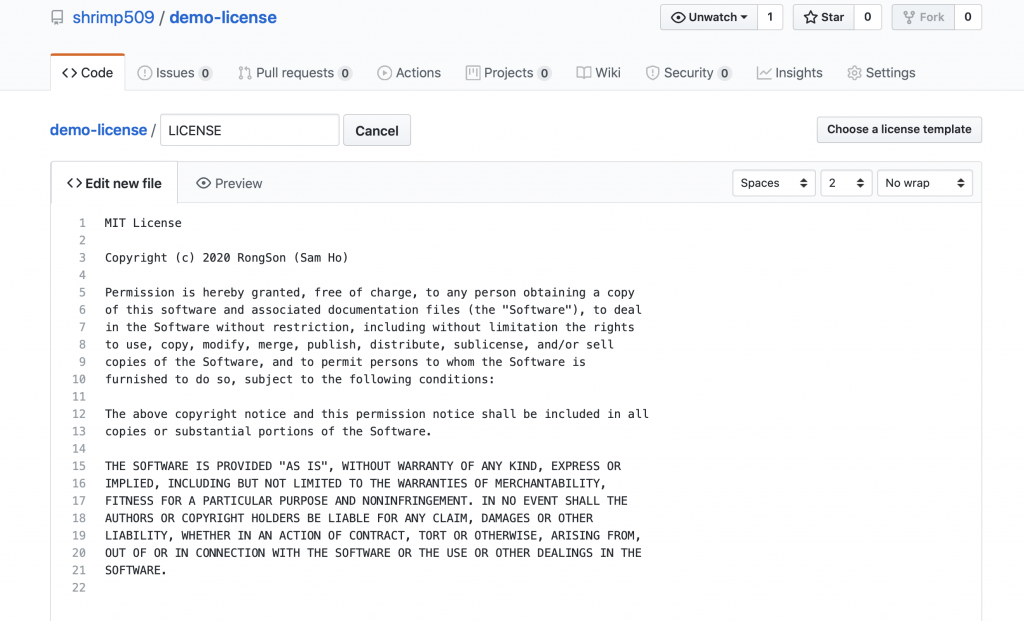Click line "AUTHORS OR COPYRIGHT HOLDERS BE LIABLE"
The width and height of the screenshot is (1024, 621).
pyautogui.click(x=349, y=518)
